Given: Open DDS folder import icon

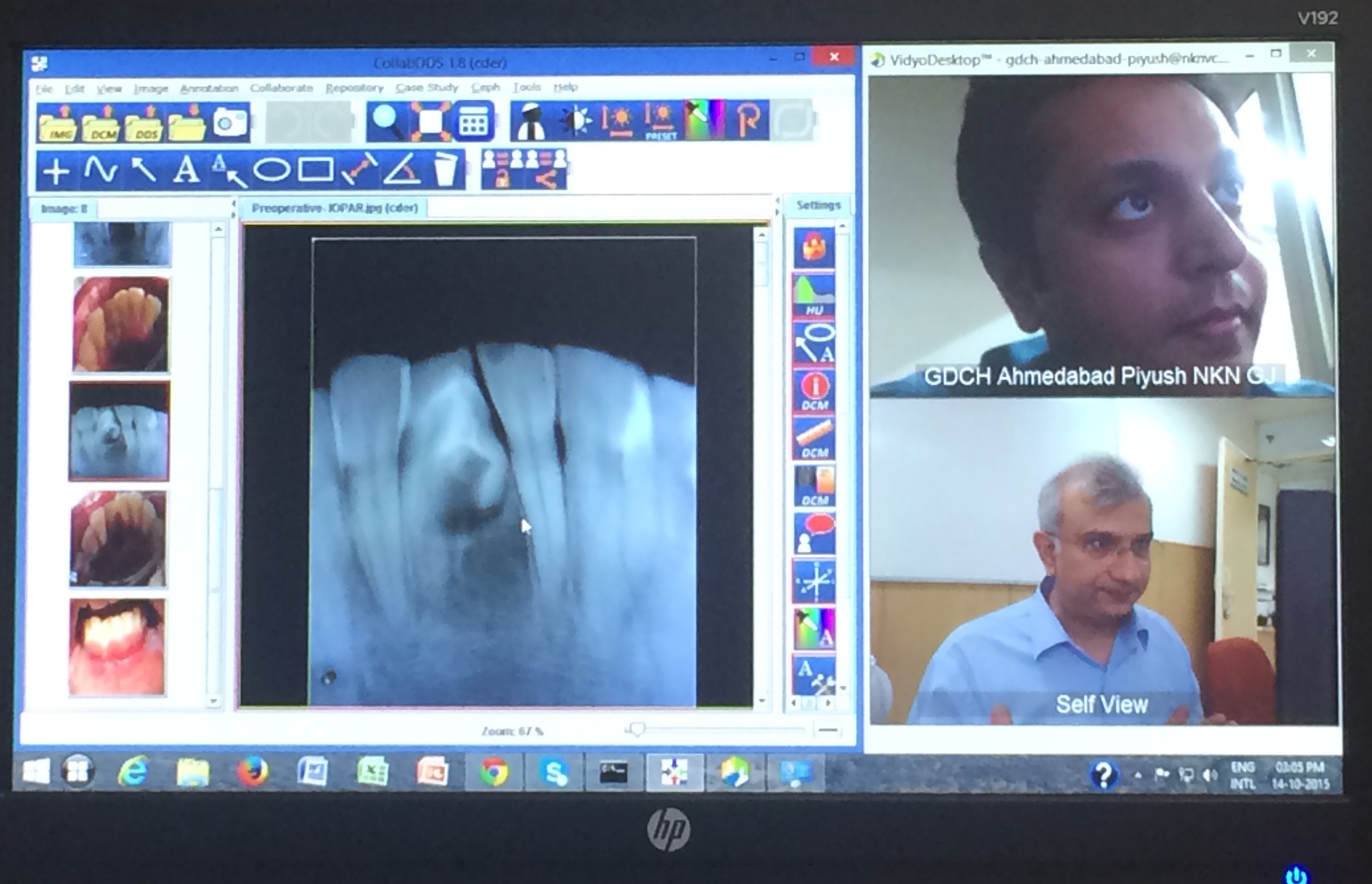Looking at the screenshot, I should pos(144,123).
